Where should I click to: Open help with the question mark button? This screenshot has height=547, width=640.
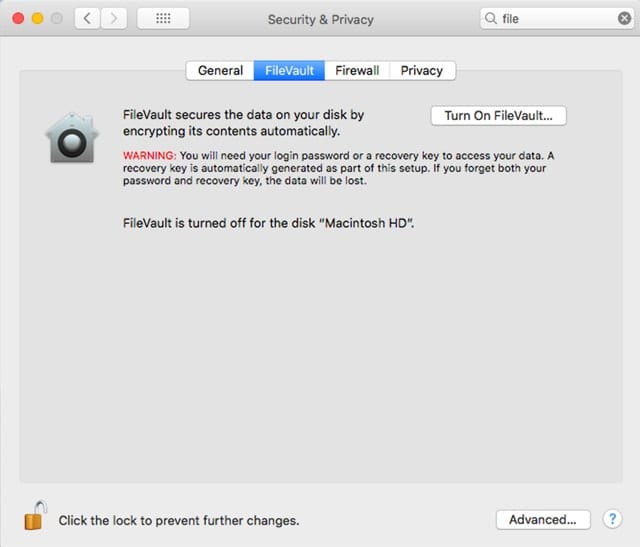click(x=613, y=519)
